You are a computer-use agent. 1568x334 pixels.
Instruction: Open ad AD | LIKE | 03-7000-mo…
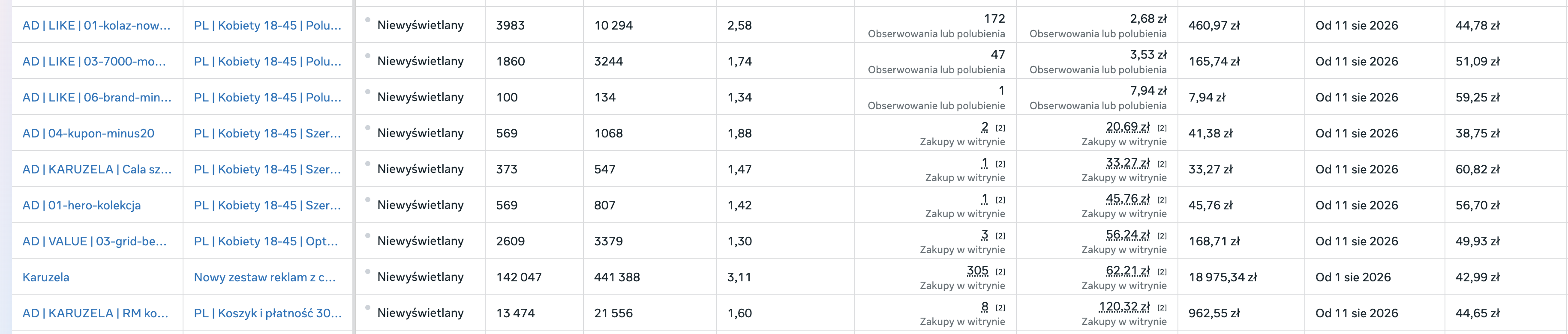coord(94,61)
